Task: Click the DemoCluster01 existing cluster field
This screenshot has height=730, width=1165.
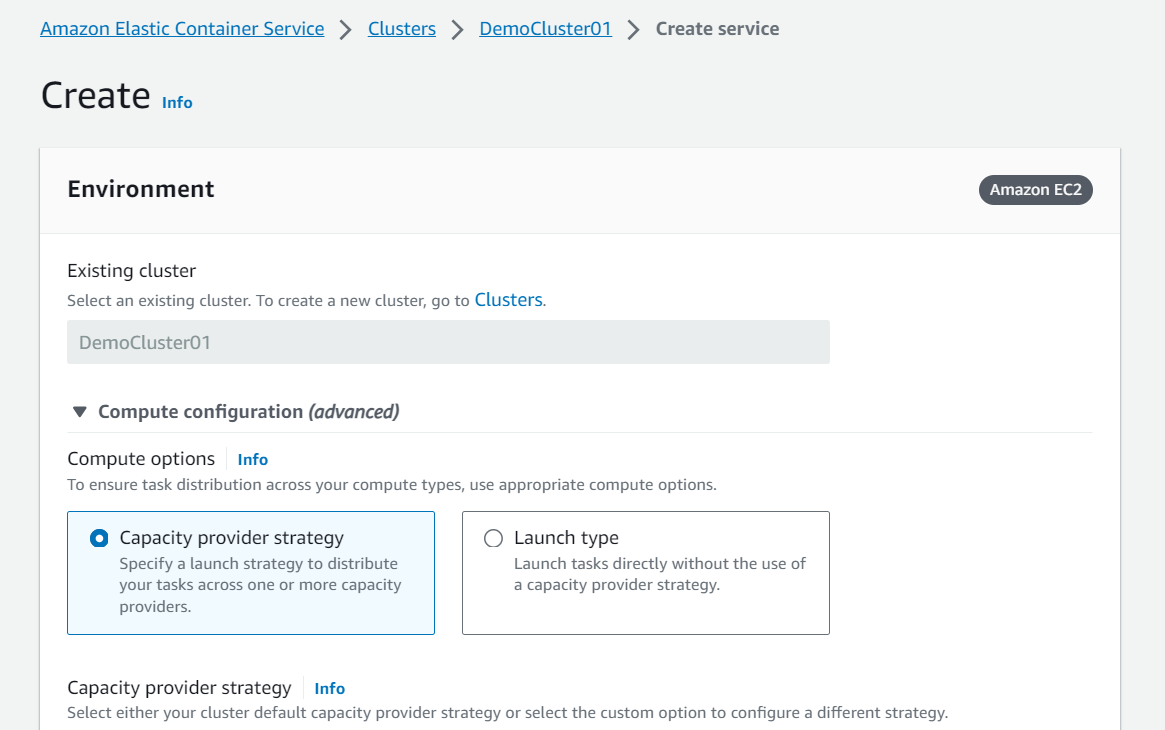Action: pyautogui.click(x=448, y=342)
